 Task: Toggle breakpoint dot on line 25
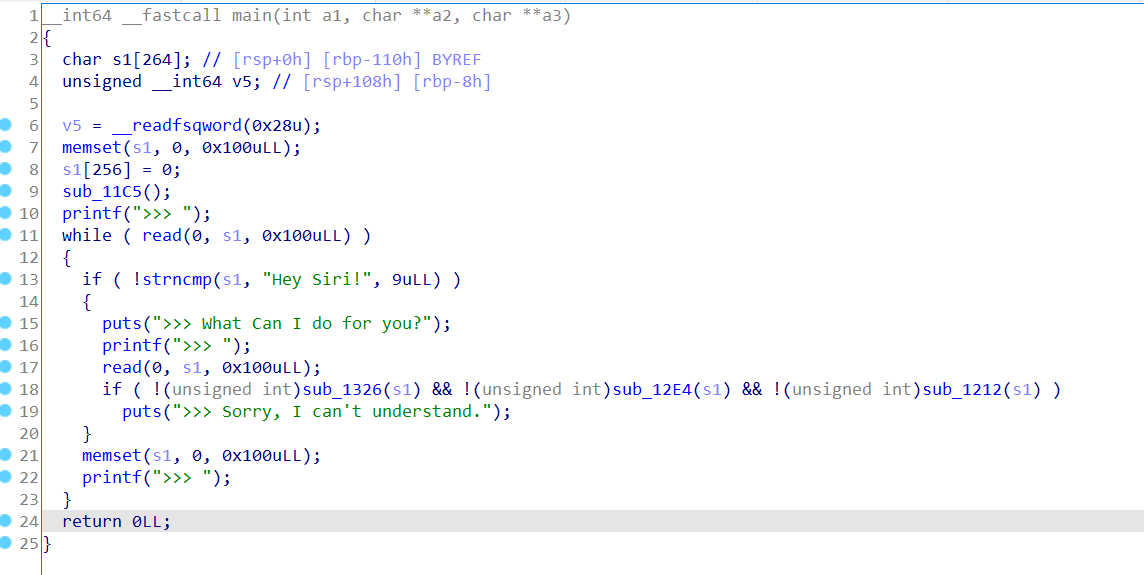point(6,543)
